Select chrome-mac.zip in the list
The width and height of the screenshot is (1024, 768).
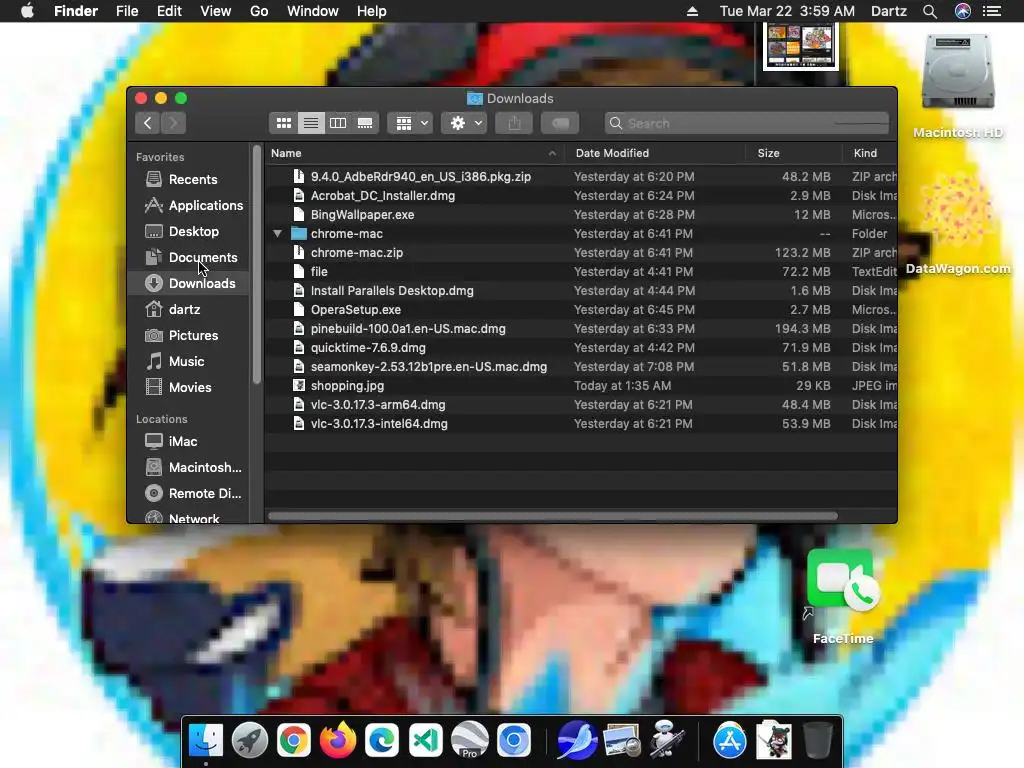581,252
